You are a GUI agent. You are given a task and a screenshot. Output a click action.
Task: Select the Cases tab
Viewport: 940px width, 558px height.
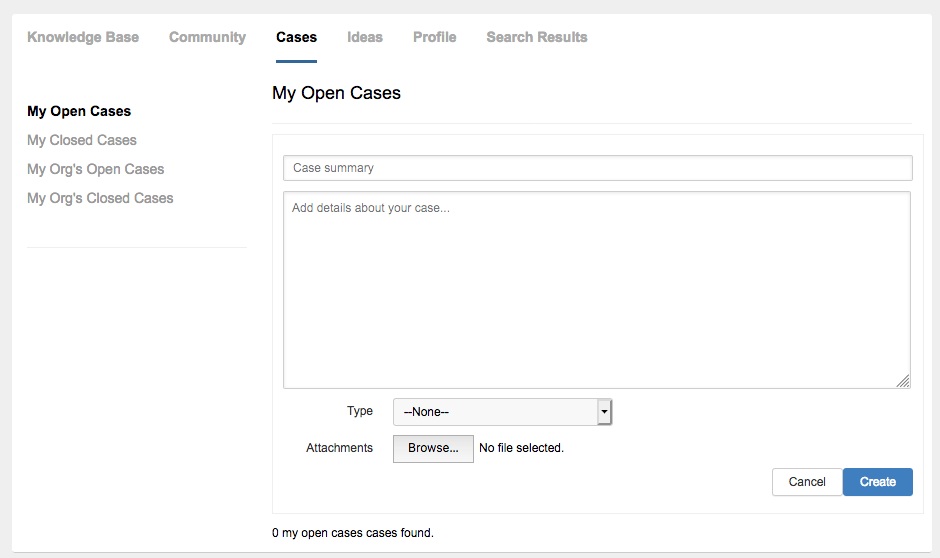(296, 37)
